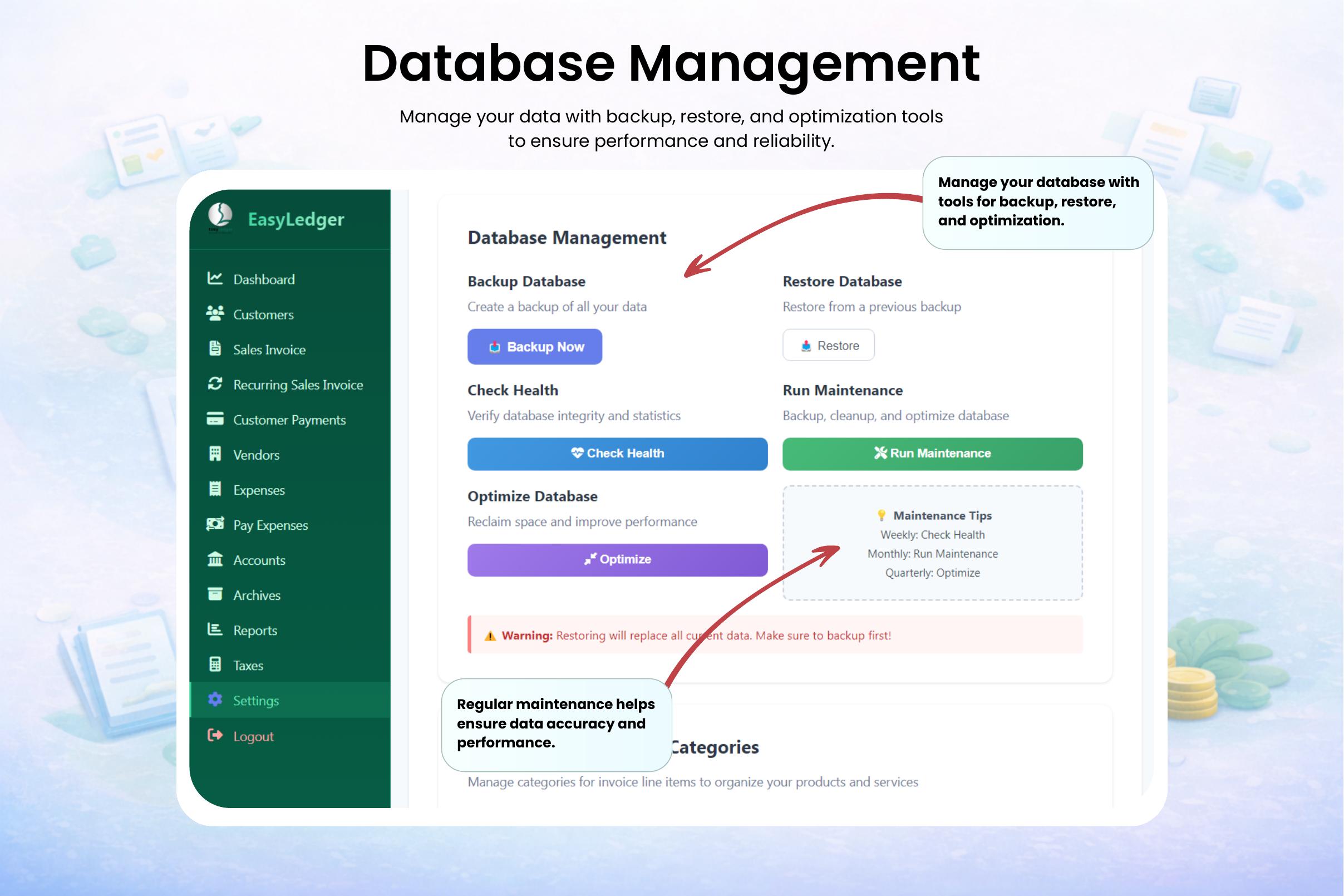
Task: Click "Restore from a previous backup" text
Action: coord(872,307)
